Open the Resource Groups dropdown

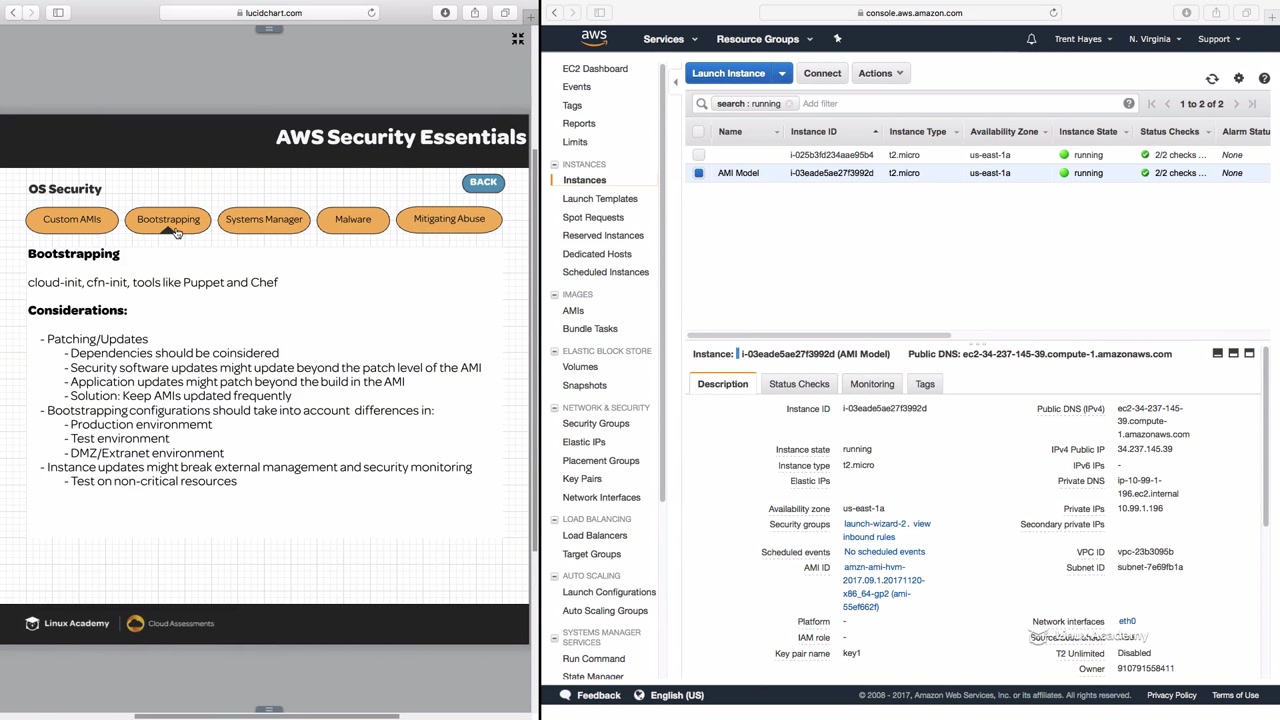tap(764, 39)
